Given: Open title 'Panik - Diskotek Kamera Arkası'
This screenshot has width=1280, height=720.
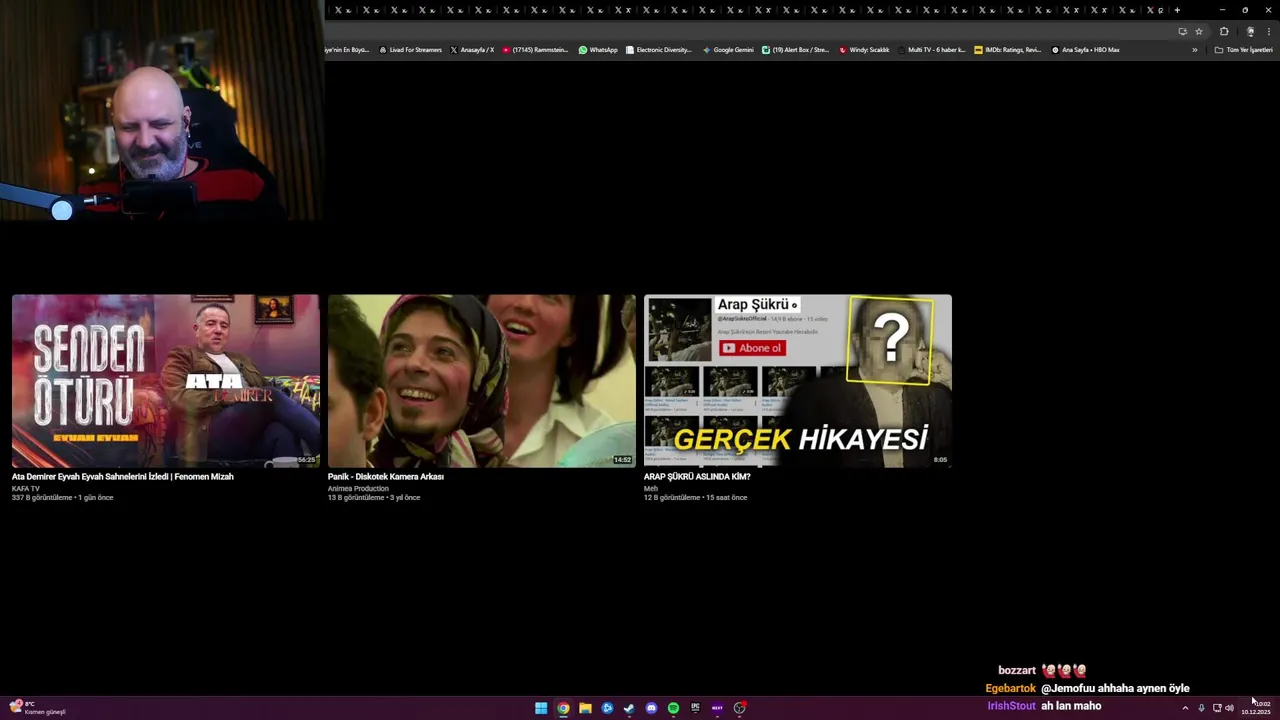Looking at the screenshot, I should click(386, 477).
